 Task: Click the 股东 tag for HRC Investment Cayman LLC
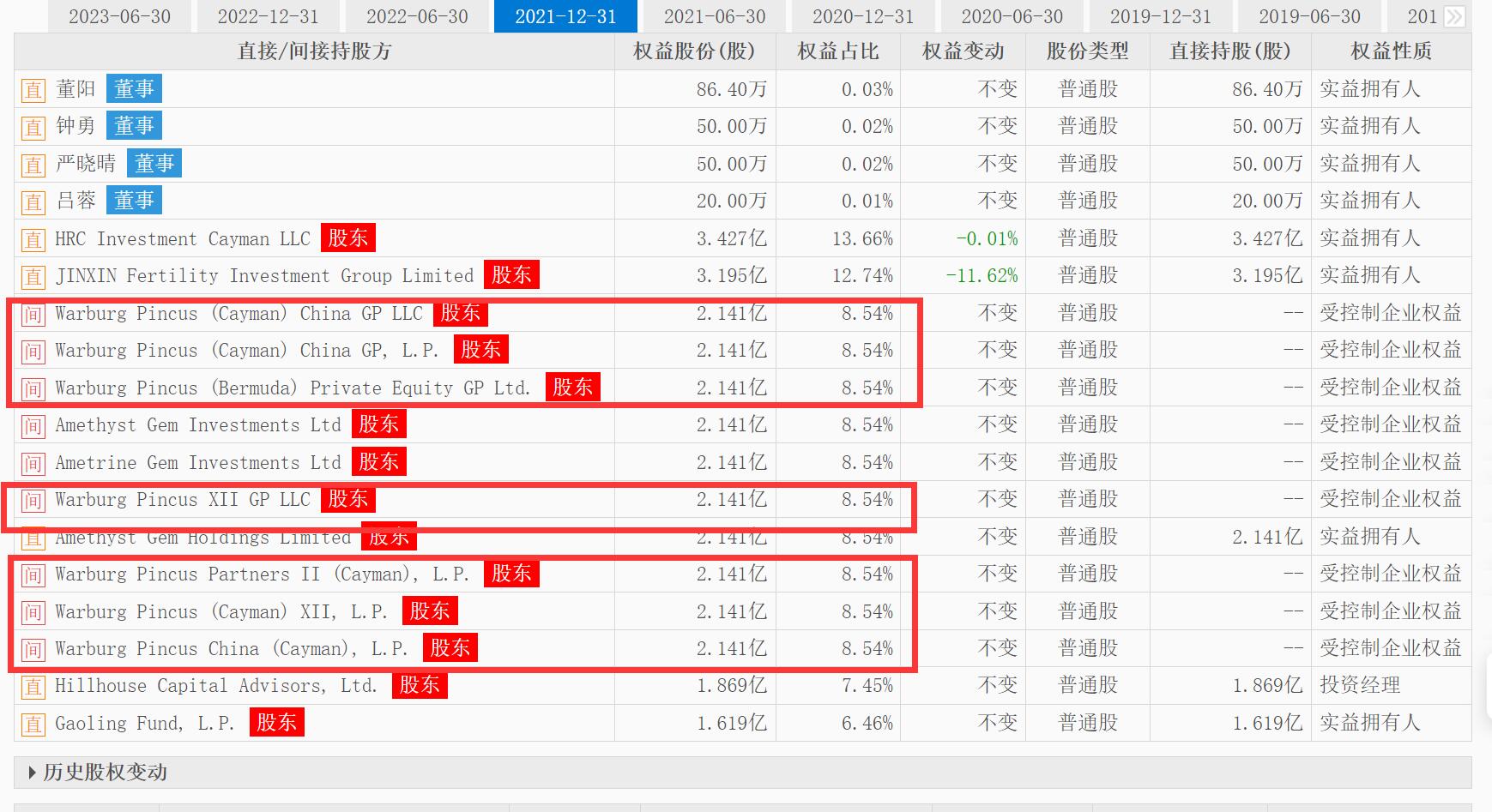[348, 238]
